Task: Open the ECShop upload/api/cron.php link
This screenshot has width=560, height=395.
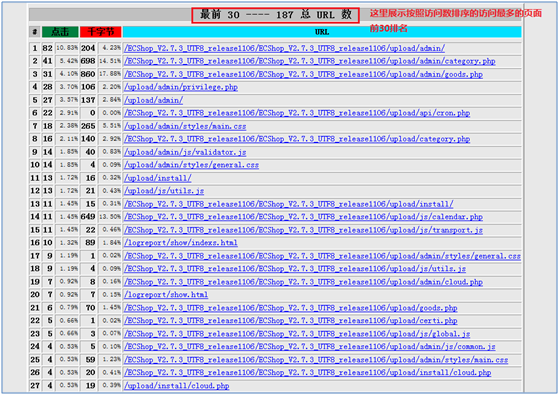Action: [x=297, y=113]
